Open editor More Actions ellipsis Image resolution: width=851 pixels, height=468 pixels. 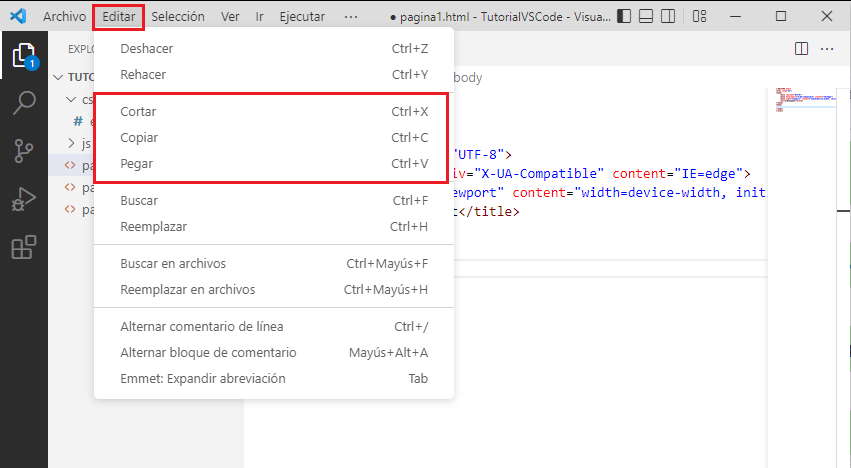[827, 49]
